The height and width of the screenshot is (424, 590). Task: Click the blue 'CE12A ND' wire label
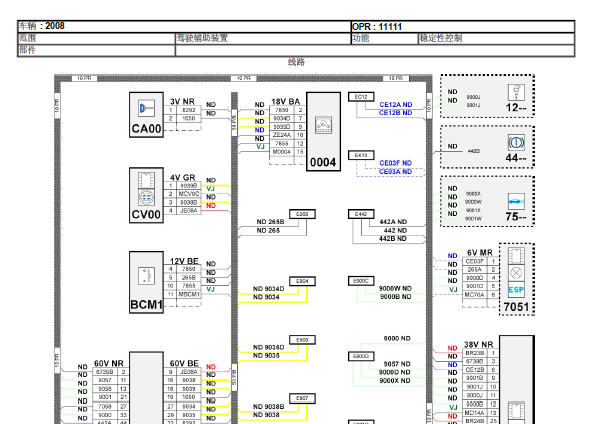point(395,105)
